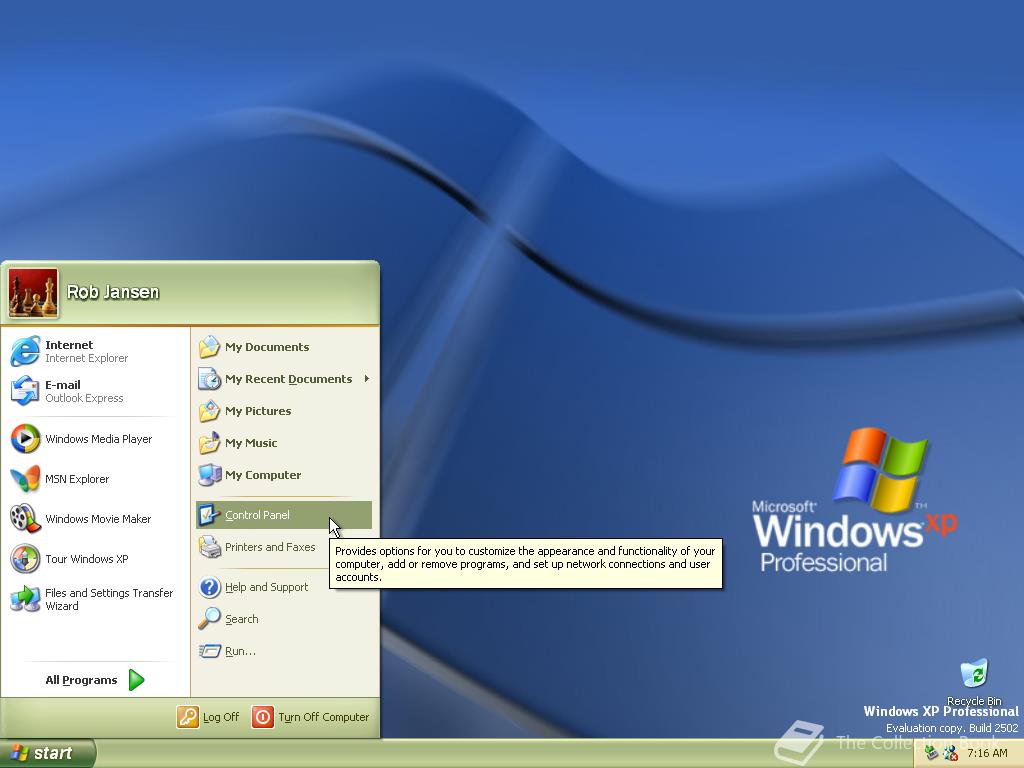Open the MSN Explorer butterfly icon
1024x768 pixels.
pos(25,479)
